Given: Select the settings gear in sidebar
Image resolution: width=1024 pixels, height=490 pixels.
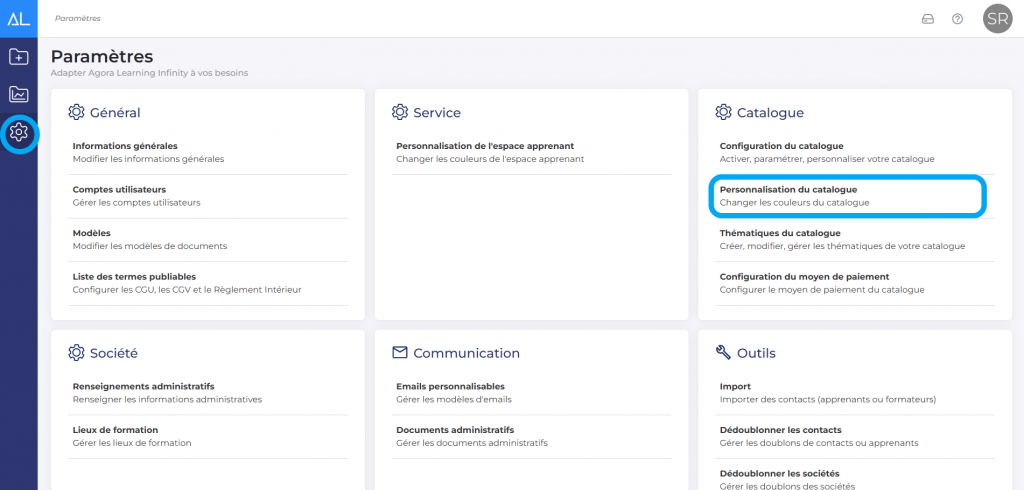Looking at the screenshot, I should pyautogui.click(x=19, y=133).
